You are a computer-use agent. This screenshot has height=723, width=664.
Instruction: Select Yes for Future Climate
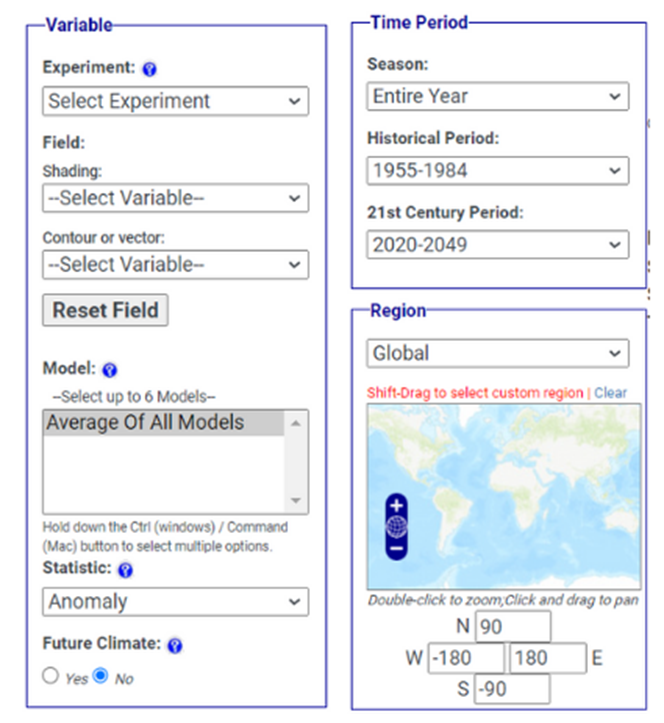pyautogui.click(x=51, y=676)
